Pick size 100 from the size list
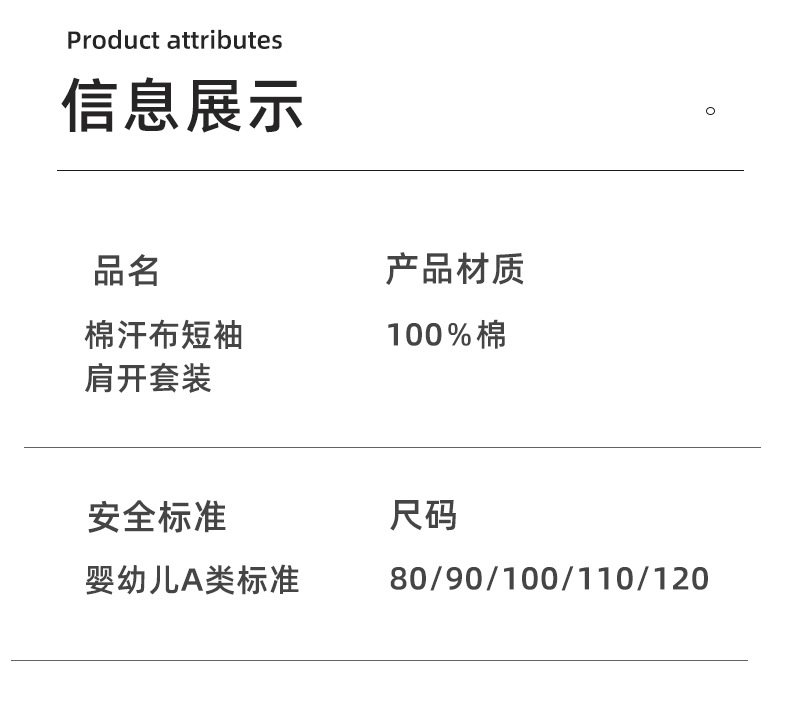The image size is (790, 701). pos(531,579)
